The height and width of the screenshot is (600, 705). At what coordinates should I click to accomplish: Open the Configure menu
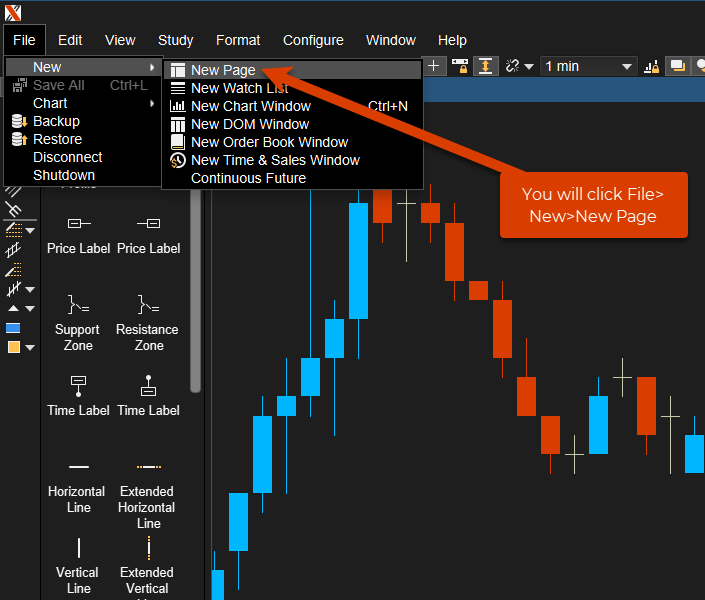[x=313, y=40]
